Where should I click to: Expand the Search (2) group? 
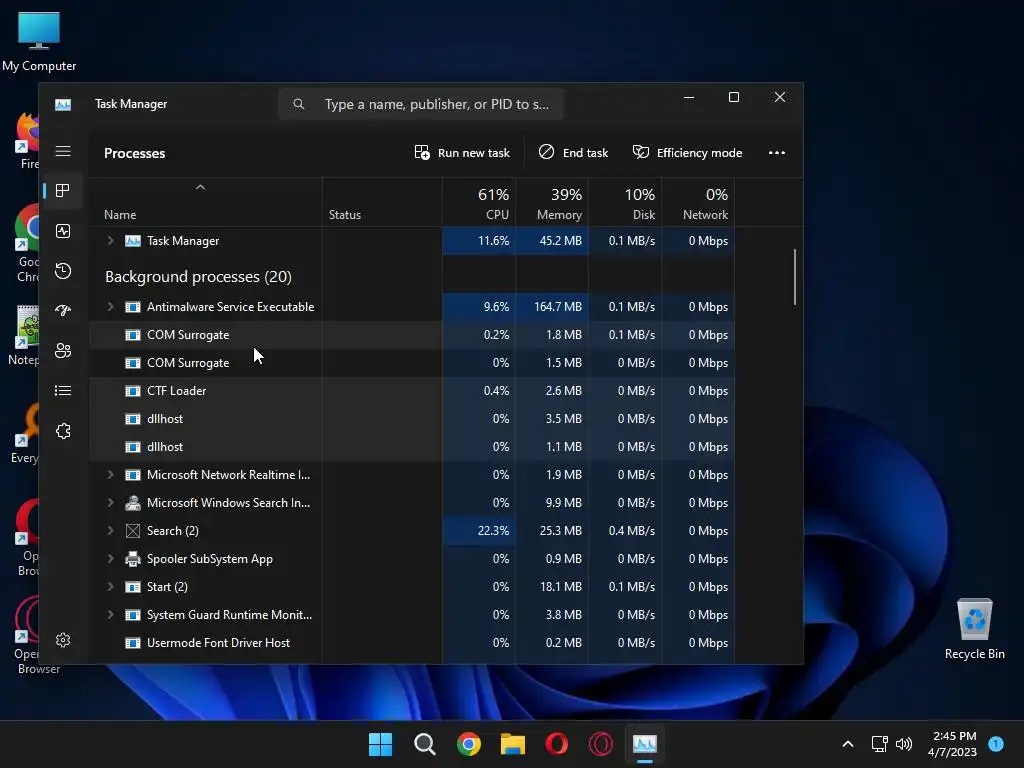[x=110, y=531]
